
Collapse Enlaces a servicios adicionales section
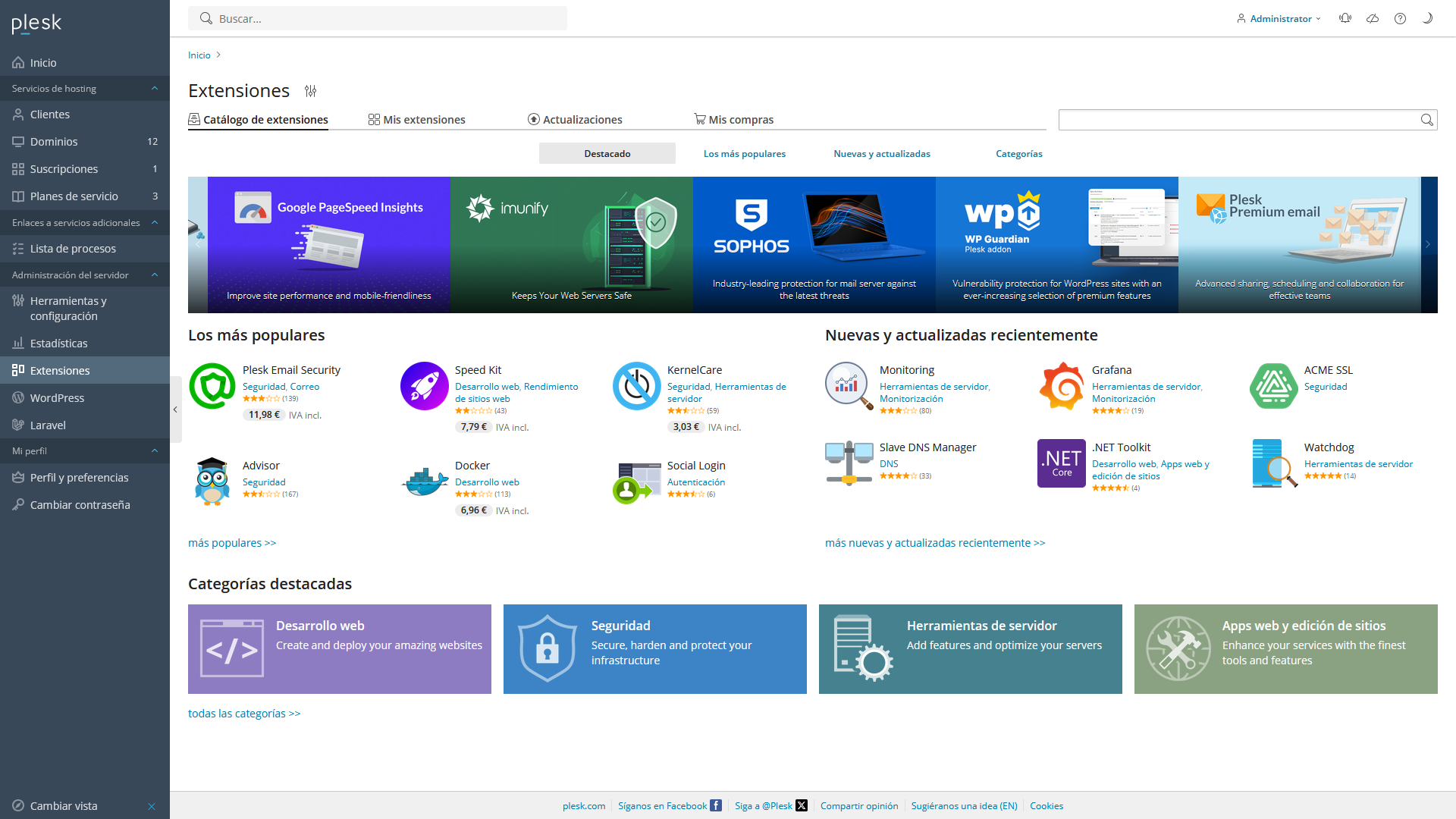pyautogui.click(x=155, y=223)
